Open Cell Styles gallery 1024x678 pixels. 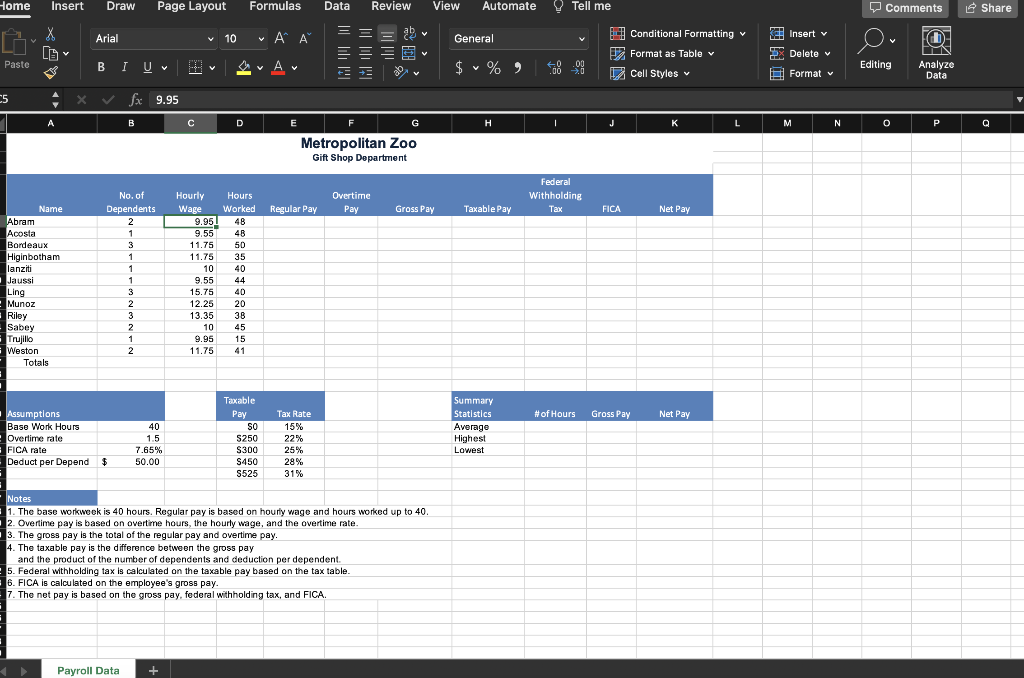[x=649, y=73]
